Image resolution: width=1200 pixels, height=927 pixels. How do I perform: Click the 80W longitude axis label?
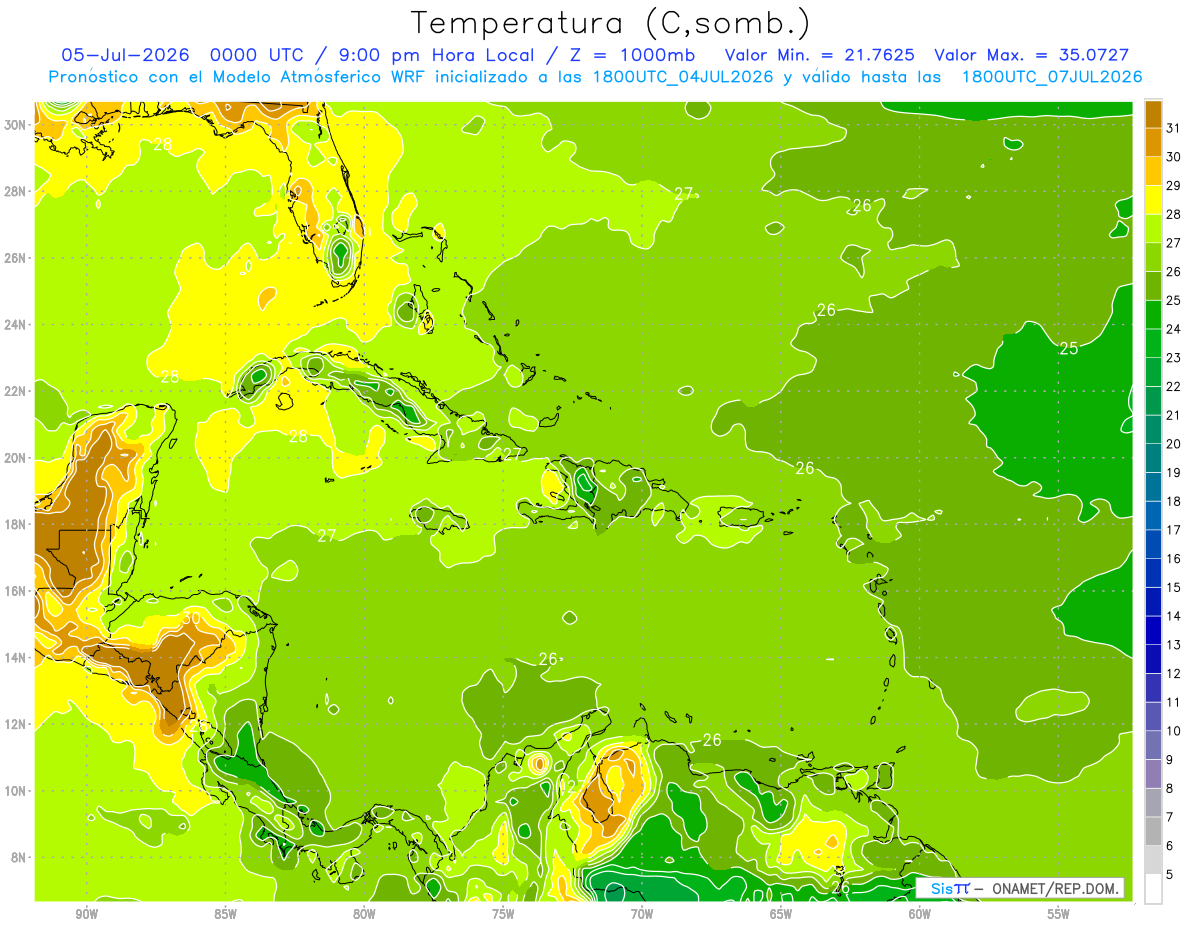tap(364, 914)
